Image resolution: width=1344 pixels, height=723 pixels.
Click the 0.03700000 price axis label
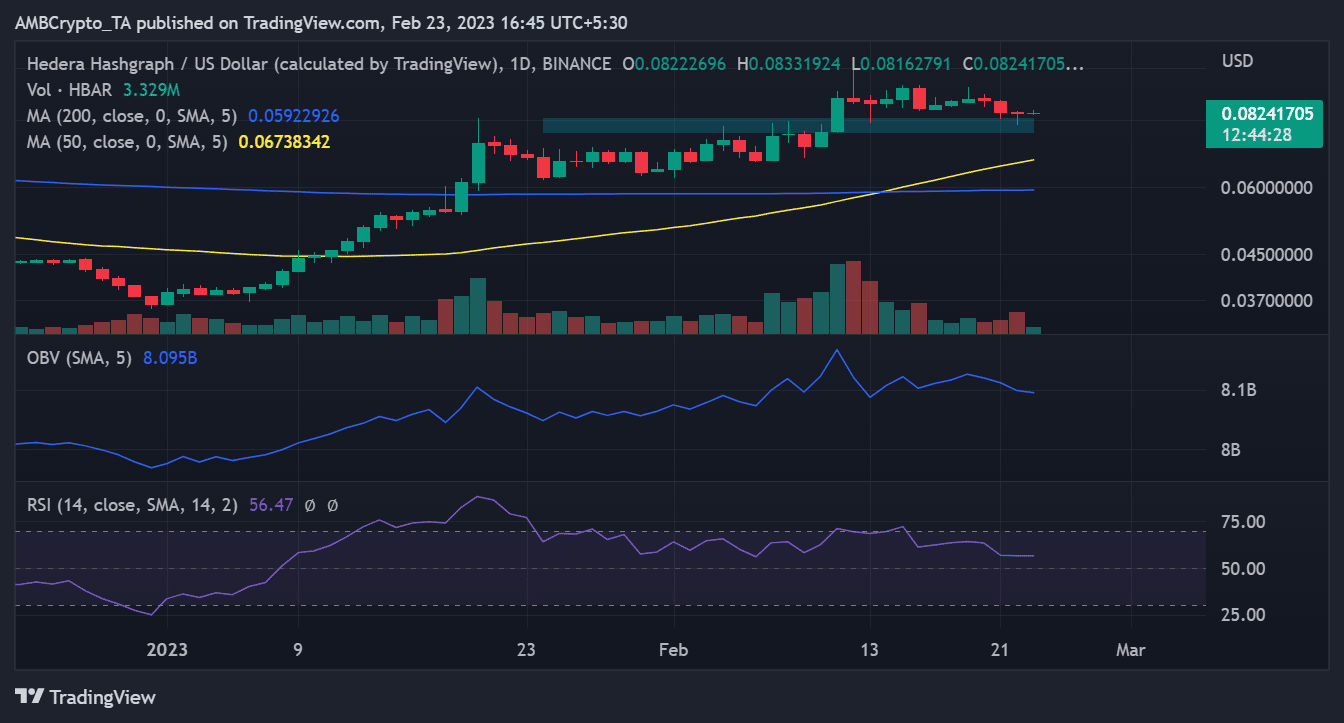pos(1266,300)
